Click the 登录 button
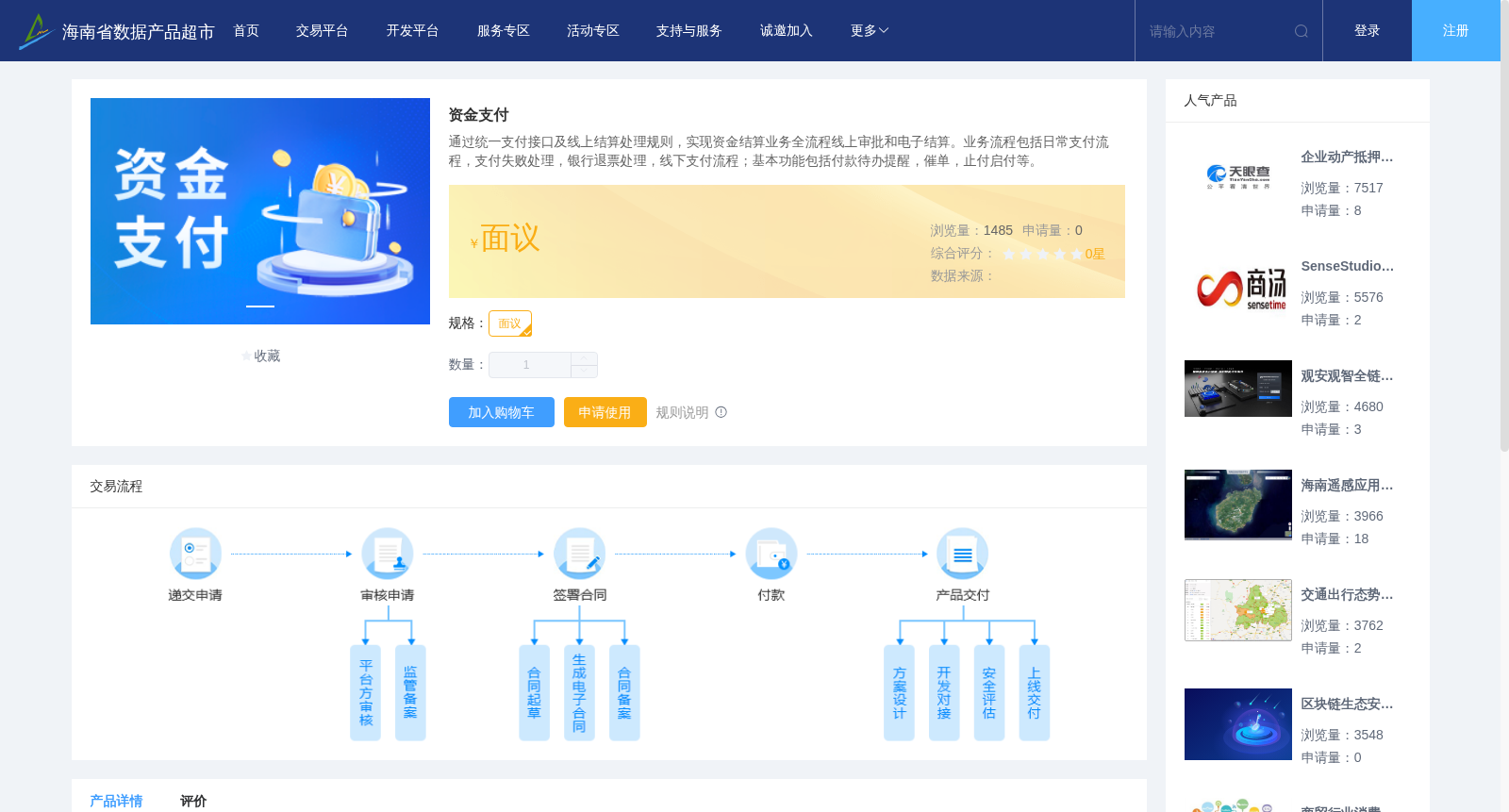The height and width of the screenshot is (812, 1509). (1368, 31)
